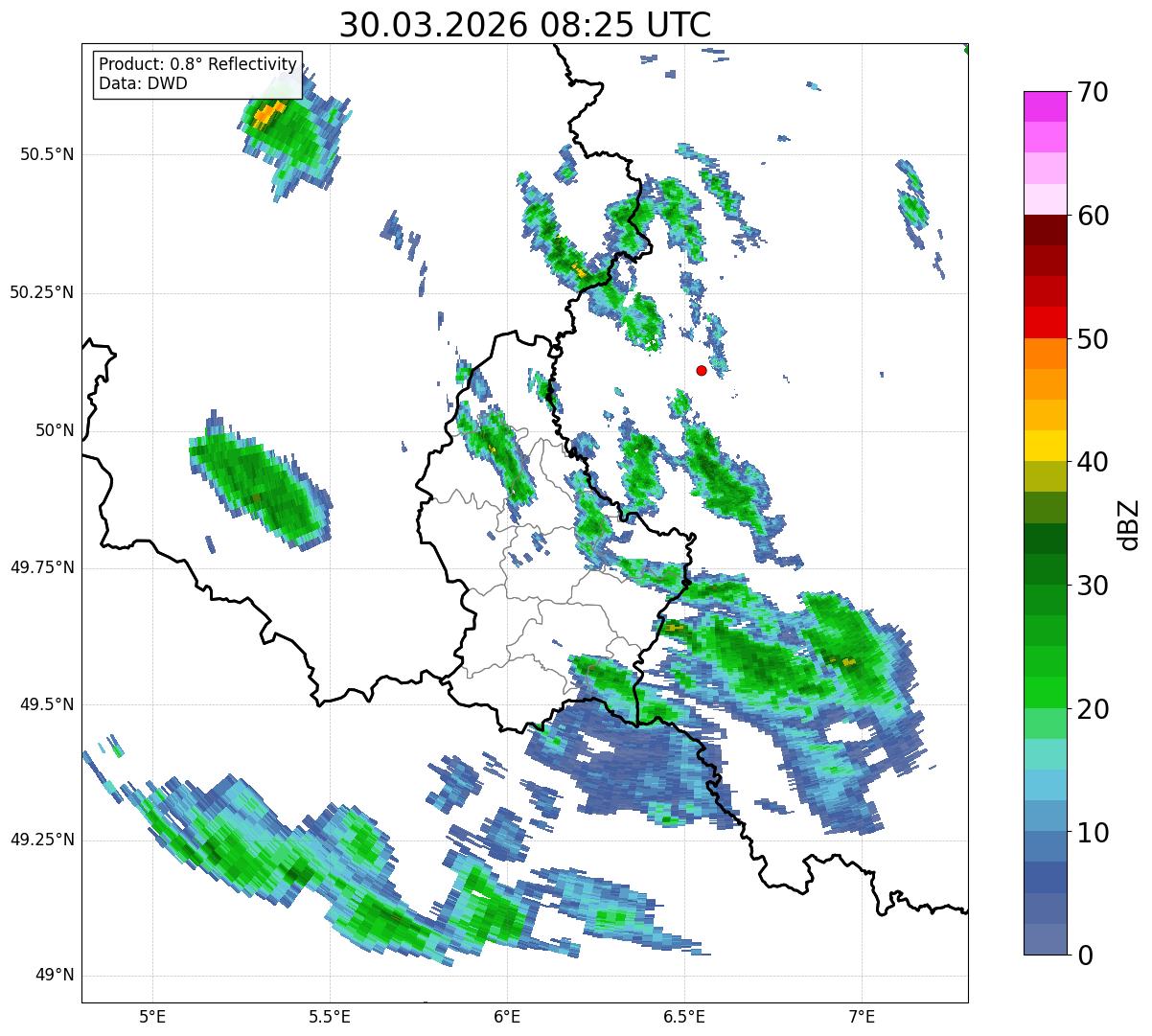The image size is (1152, 1036).
Task: Click the 7°E longitude label
Action: click(862, 1016)
